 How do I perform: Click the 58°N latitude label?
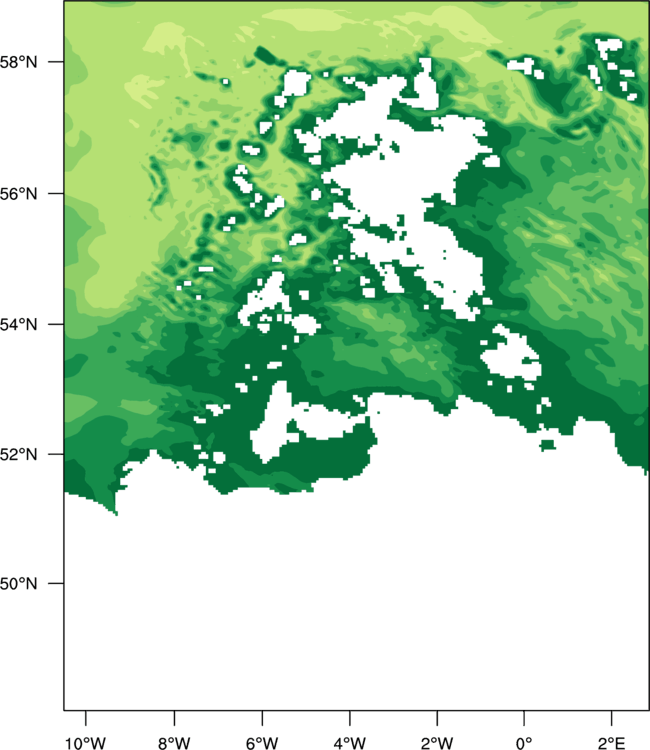(x=18, y=62)
